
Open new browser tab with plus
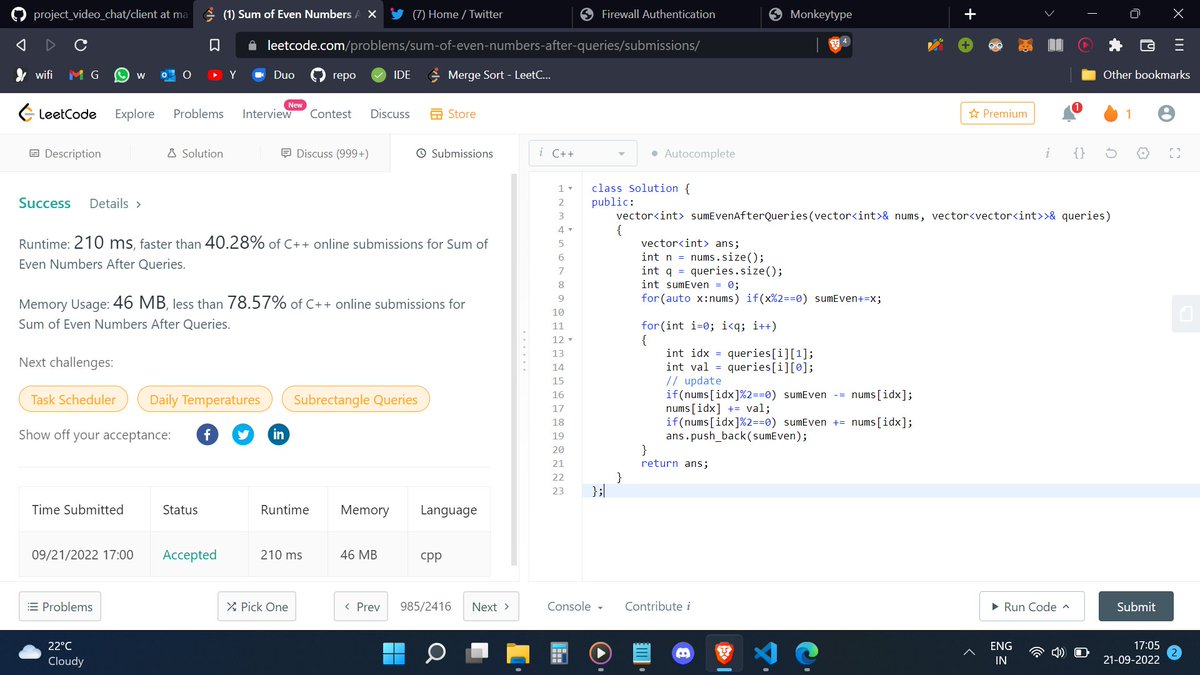(x=968, y=14)
